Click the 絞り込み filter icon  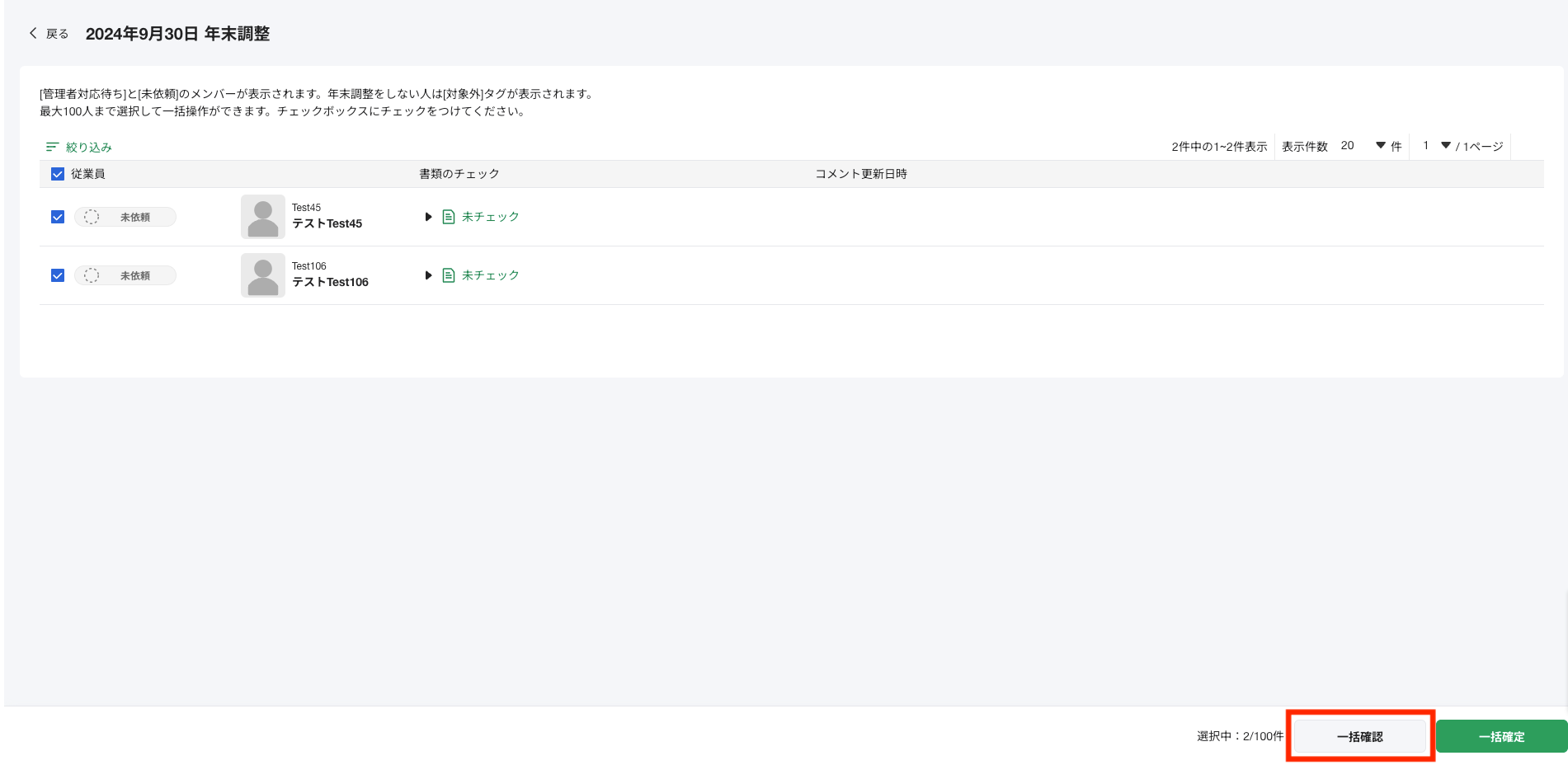pos(51,146)
